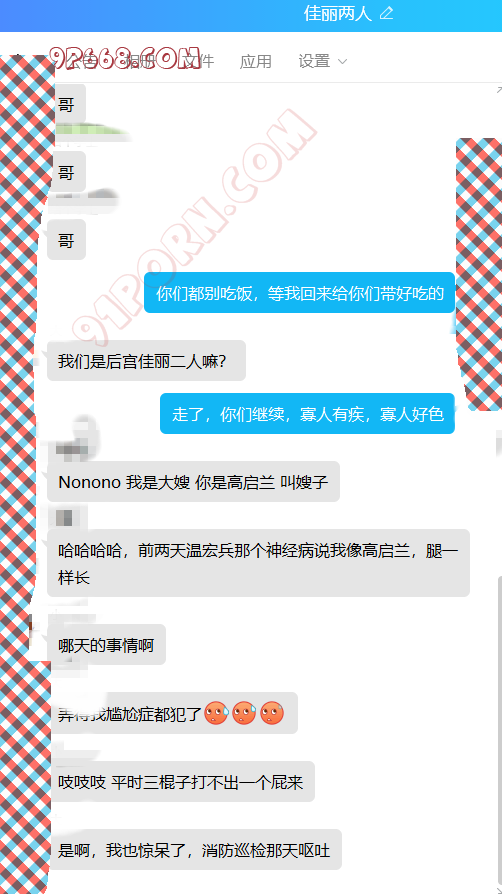502x894 pixels.
Task: Open the 设置 menu label
Action: click(x=314, y=61)
